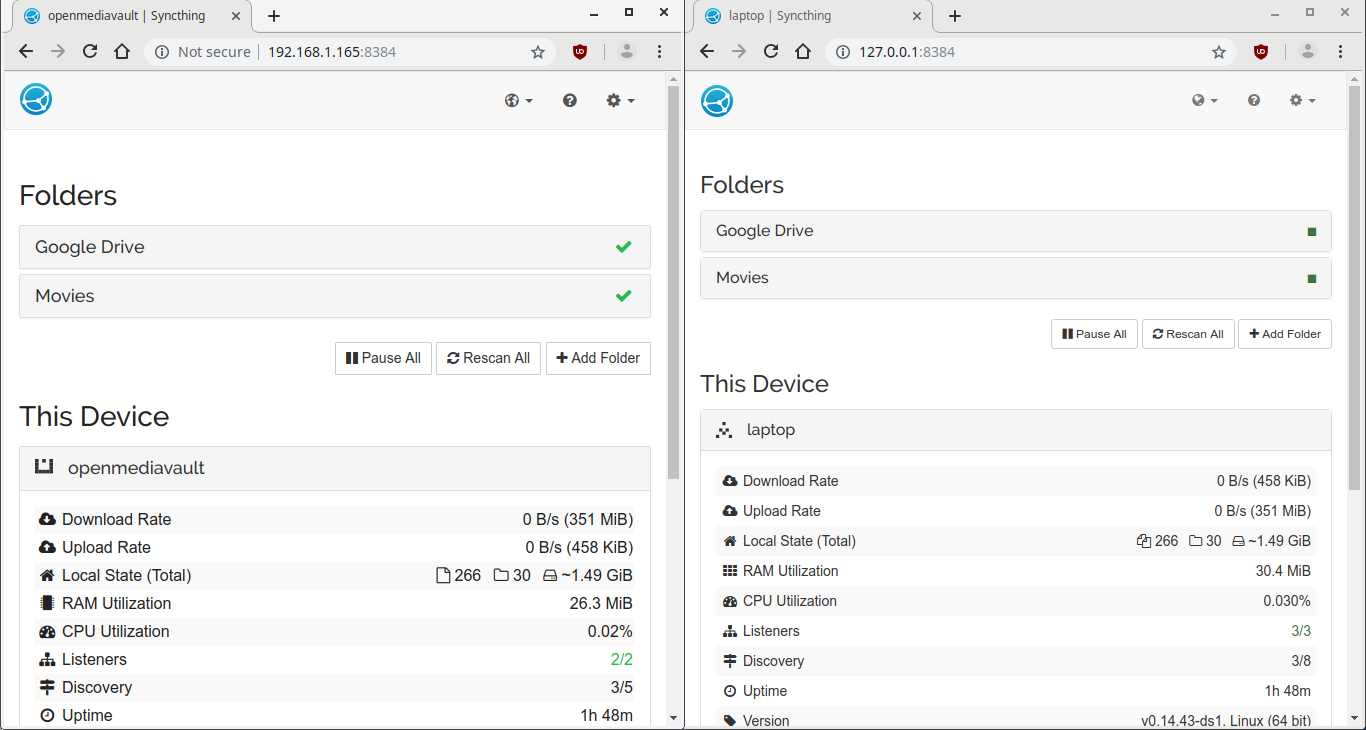Click Listeners sitemap icon in openmediavault

[x=47, y=659]
